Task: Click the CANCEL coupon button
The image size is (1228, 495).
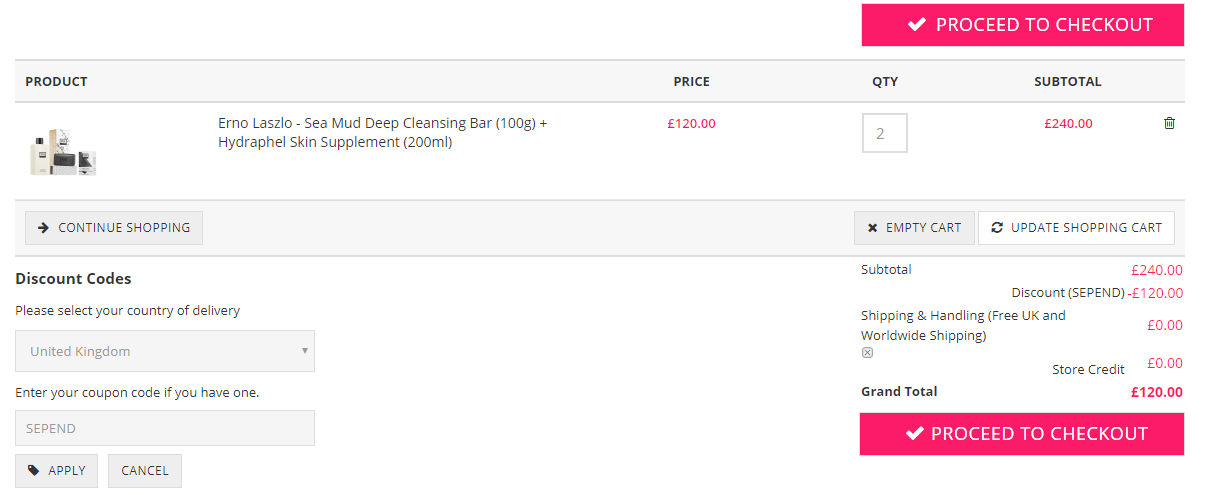Action: (x=145, y=471)
